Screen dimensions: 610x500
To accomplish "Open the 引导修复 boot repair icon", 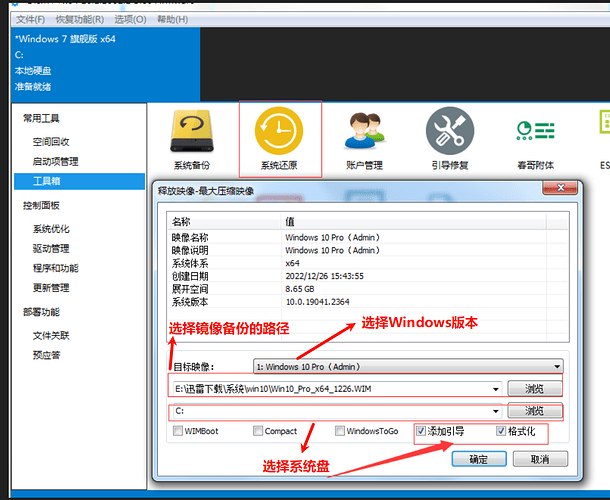I will coord(450,139).
